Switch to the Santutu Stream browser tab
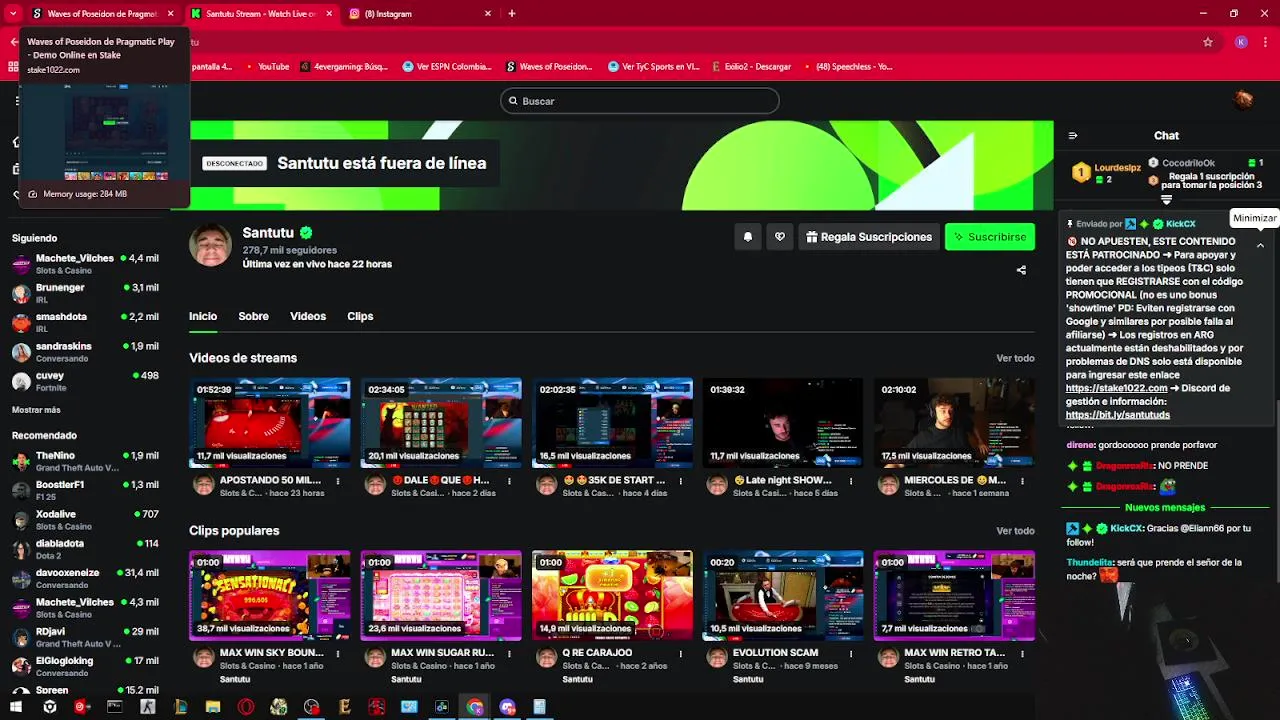Screen dimensions: 1280x720 [261, 14]
